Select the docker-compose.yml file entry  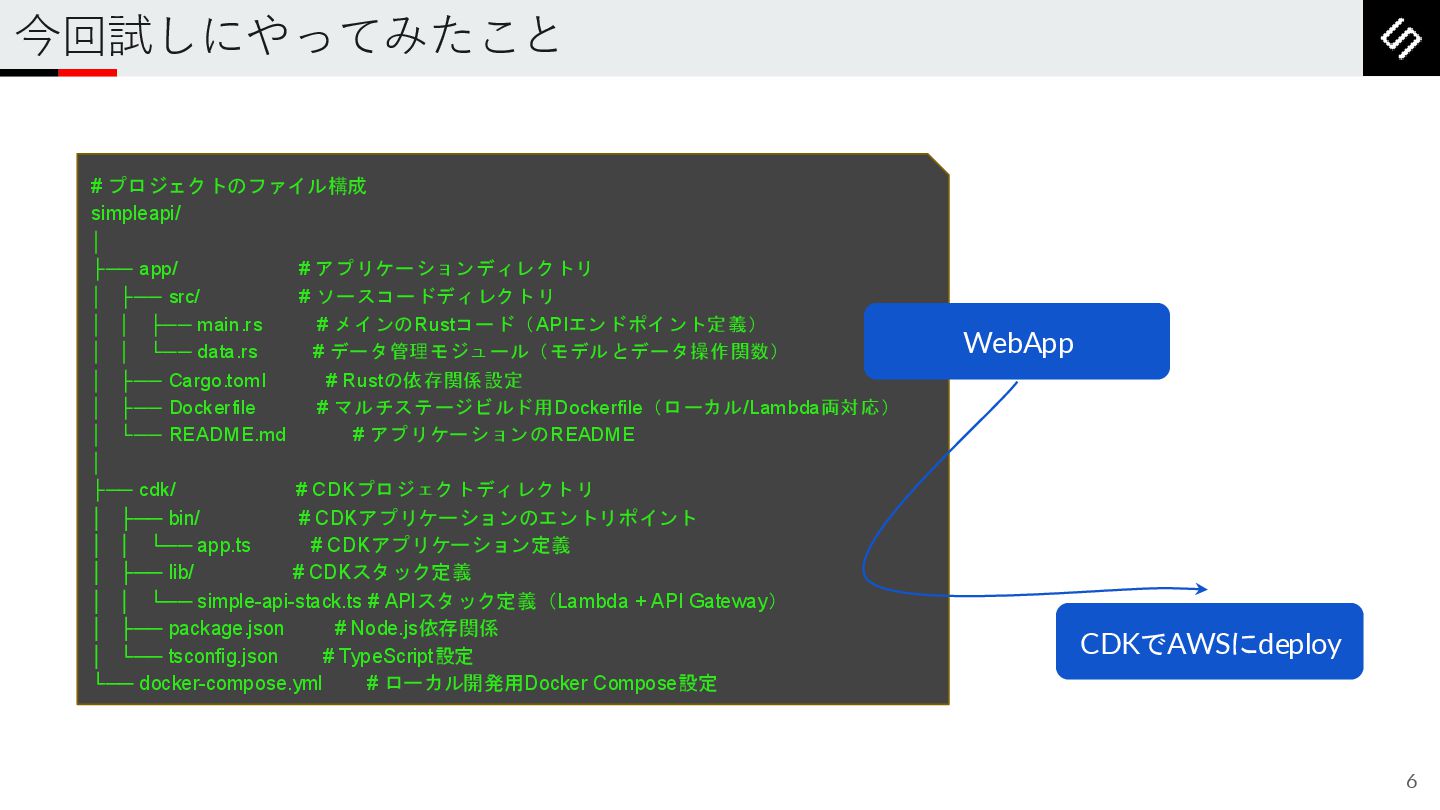[231, 684]
